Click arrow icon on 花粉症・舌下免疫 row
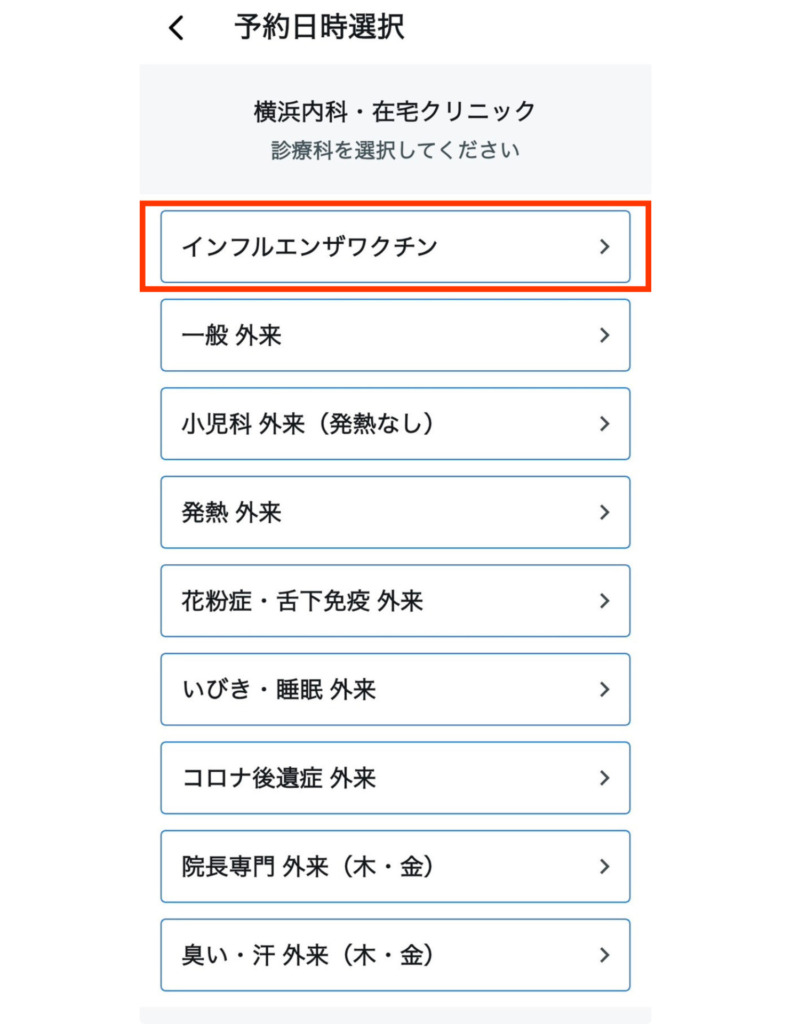 click(604, 601)
